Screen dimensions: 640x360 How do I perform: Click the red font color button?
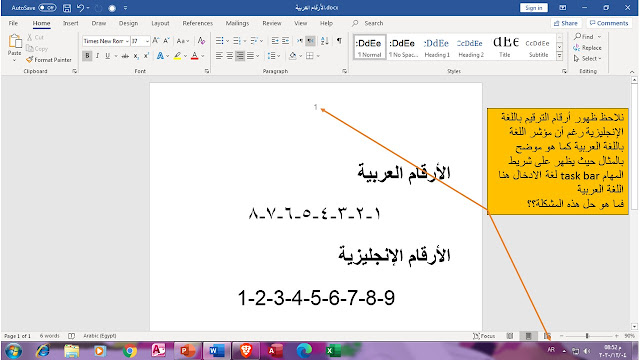(195, 56)
